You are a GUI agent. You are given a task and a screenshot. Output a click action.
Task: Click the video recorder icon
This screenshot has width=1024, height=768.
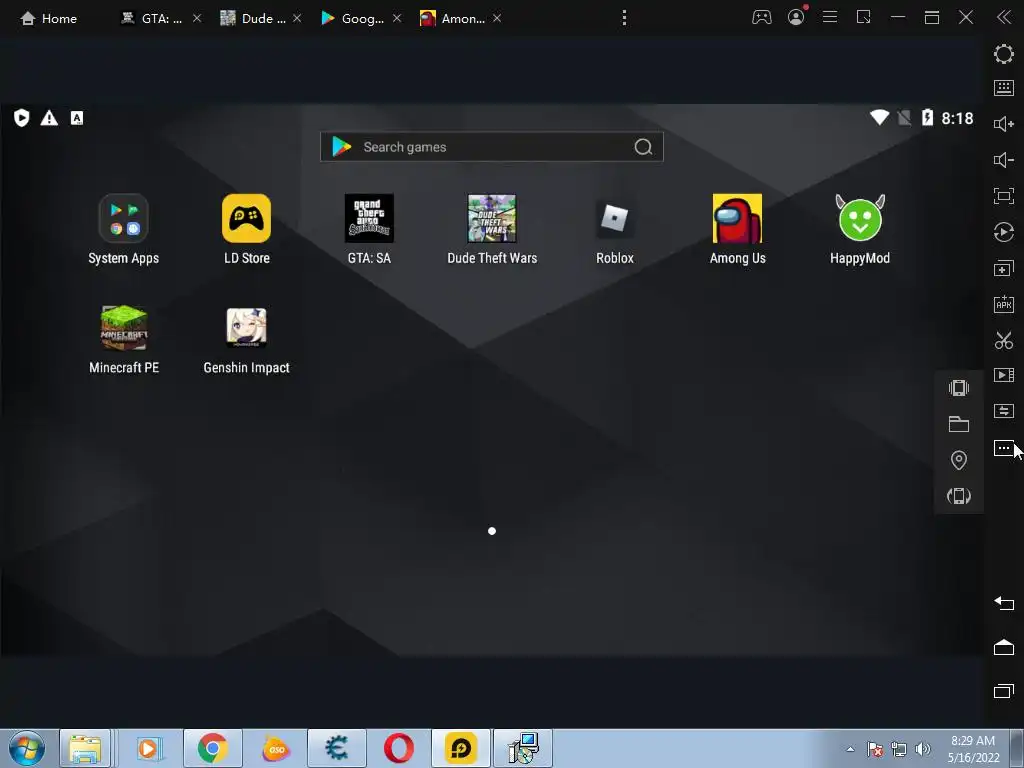point(1004,375)
